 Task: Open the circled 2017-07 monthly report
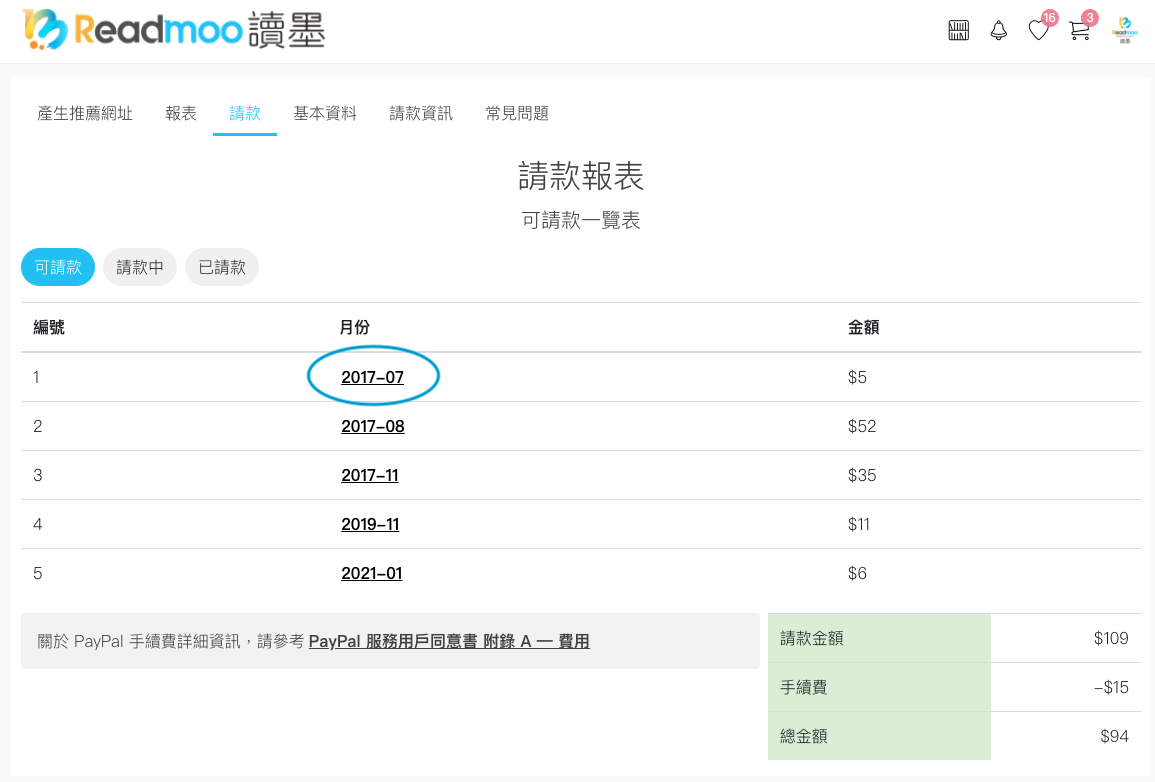point(371,376)
